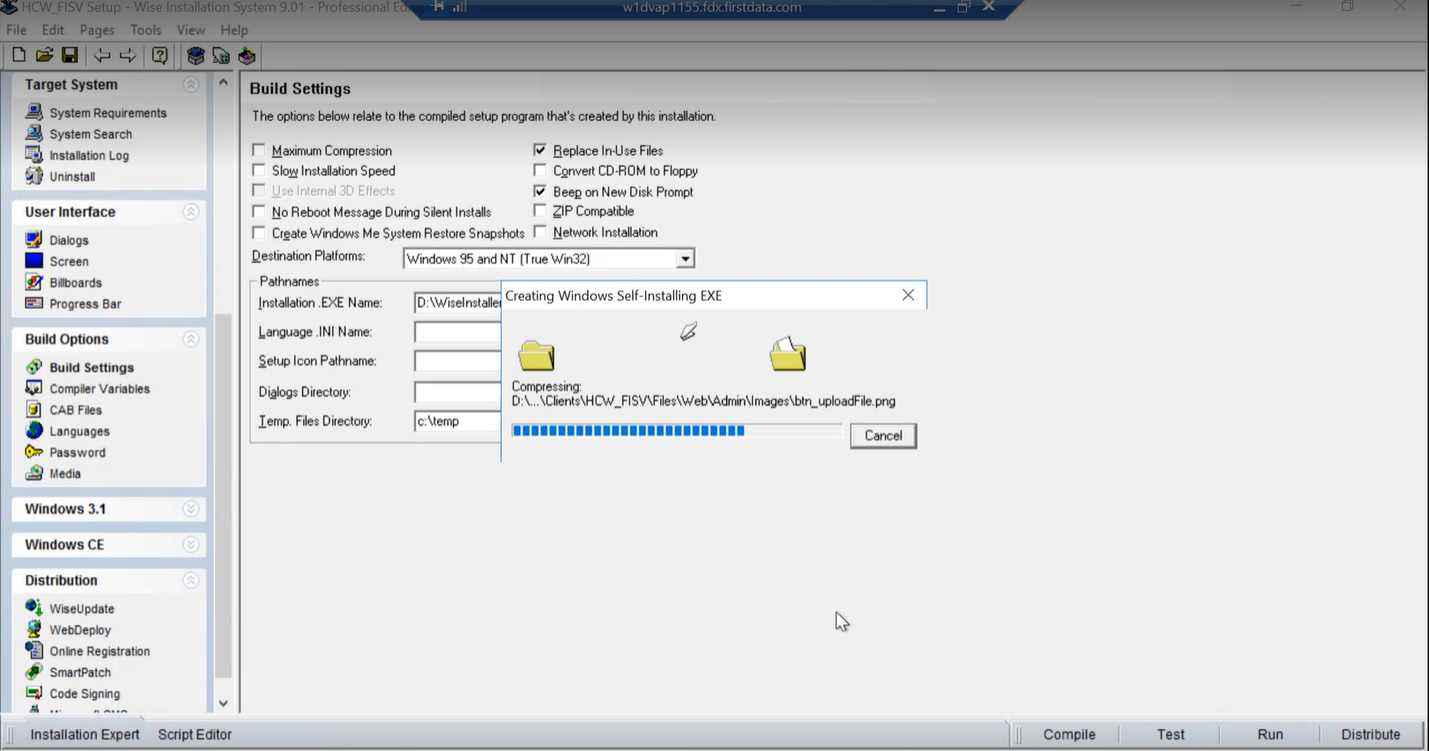Select the blue Screen page icon
The width and height of the screenshot is (1429, 751).
[x=34, y=261]
